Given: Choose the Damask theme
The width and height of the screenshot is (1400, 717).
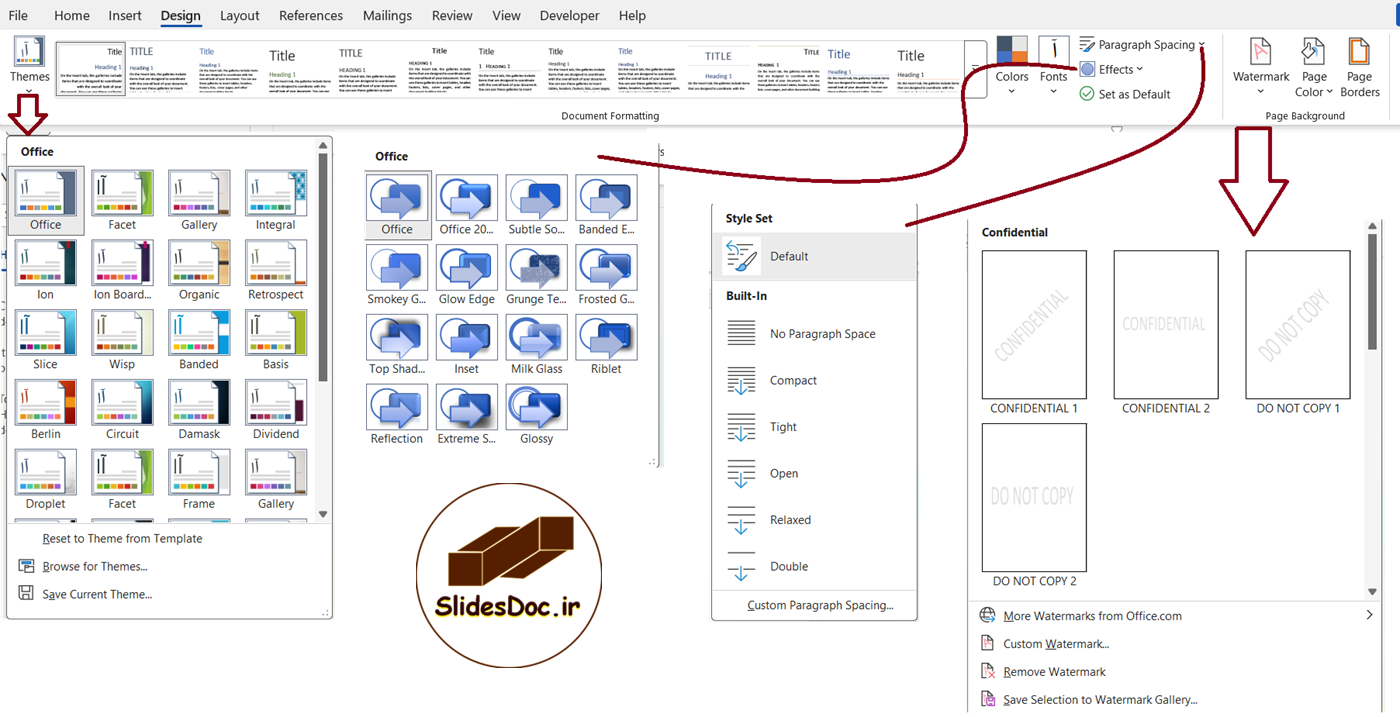Looking at the screenshot, I should point(199,410).
